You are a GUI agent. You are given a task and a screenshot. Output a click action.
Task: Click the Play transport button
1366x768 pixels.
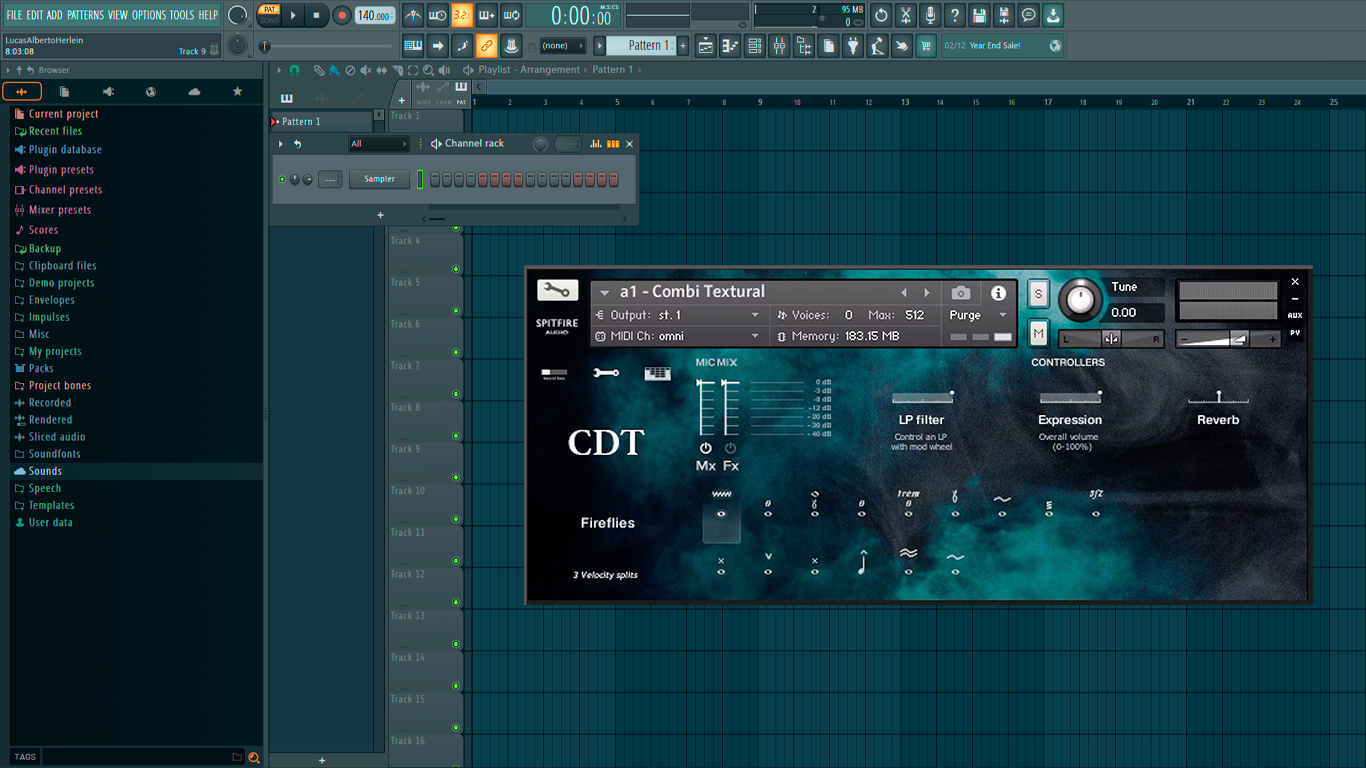(x=293, y=15)
